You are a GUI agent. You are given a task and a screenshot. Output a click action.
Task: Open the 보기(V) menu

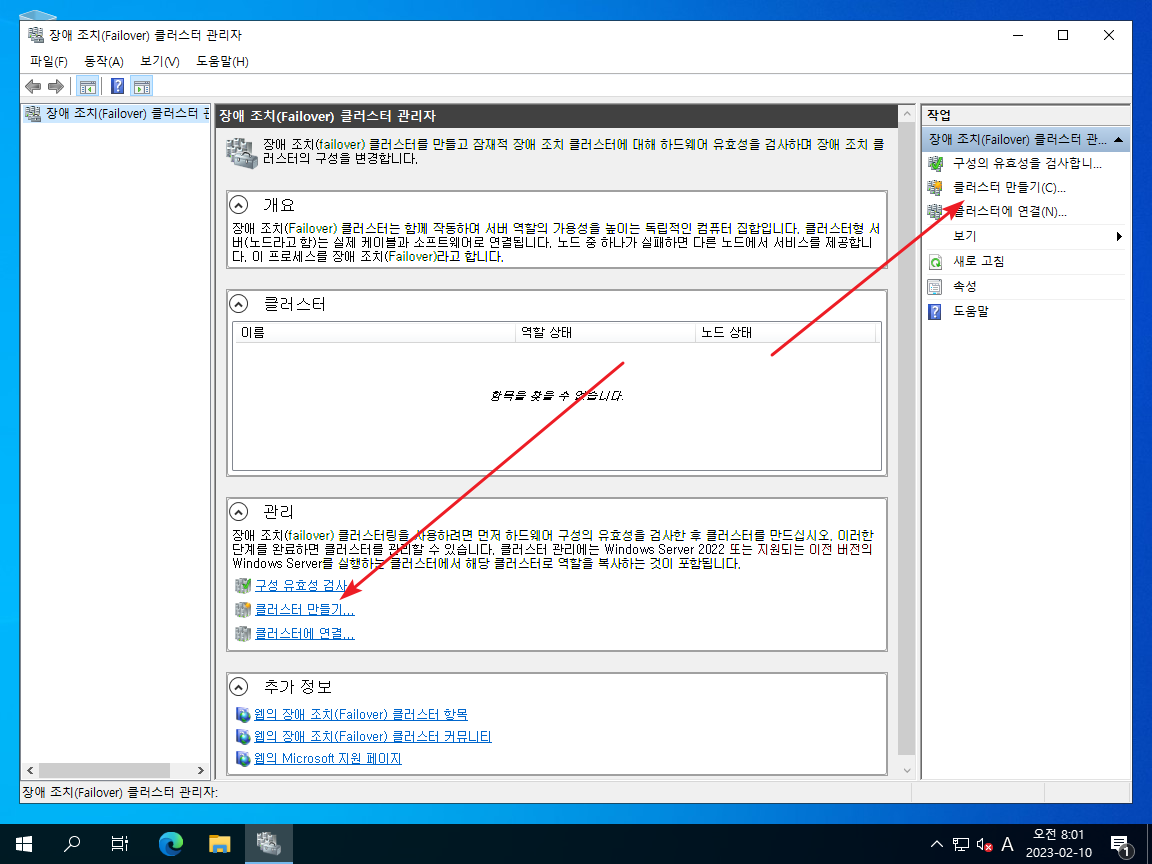coord(159,62)
